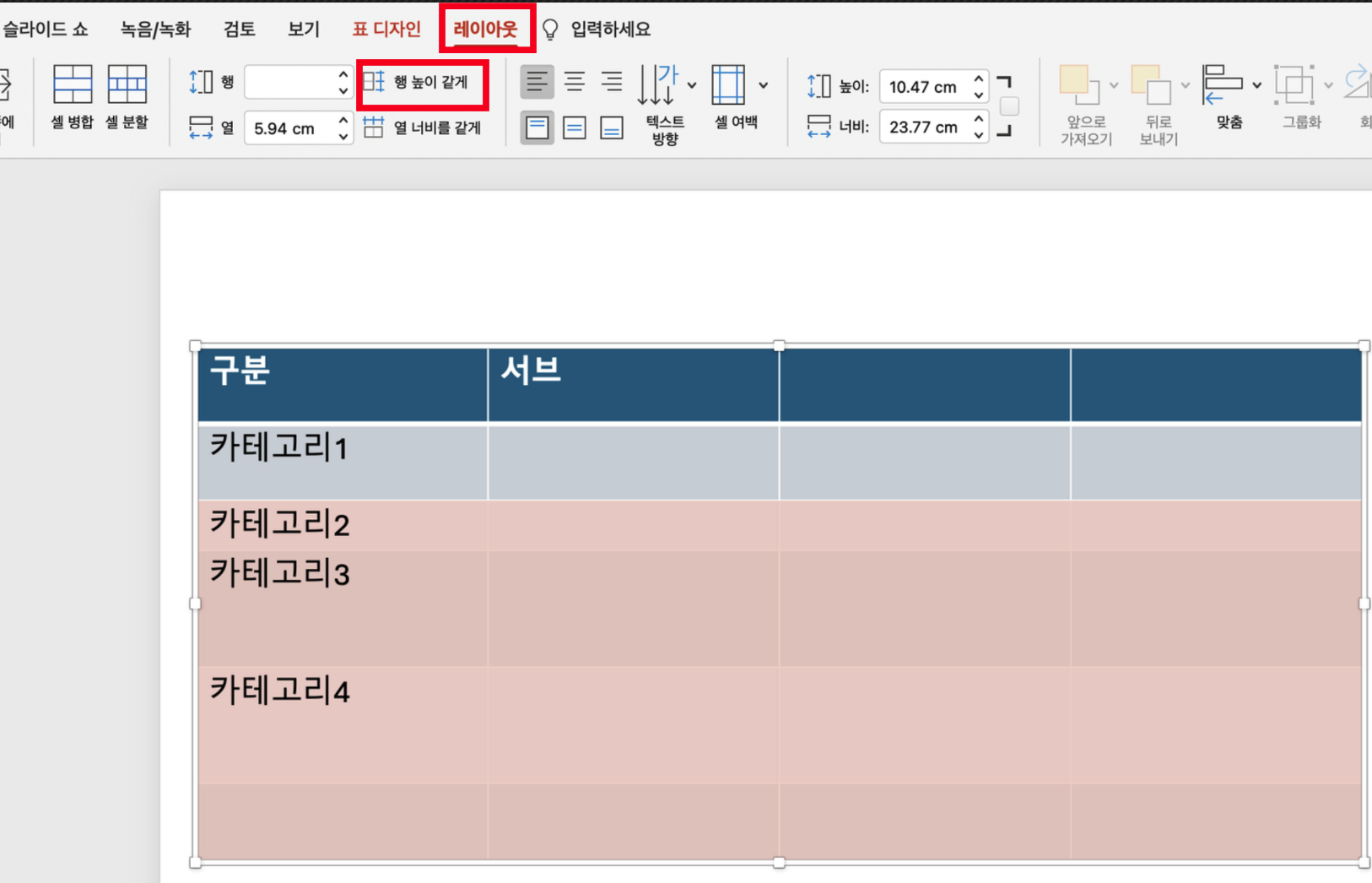Increase column width 5.94 cm stepper up
Image resolution: width=1372 pixels, height=883 pixels.
pyautogui.click(x=343, y=121)
